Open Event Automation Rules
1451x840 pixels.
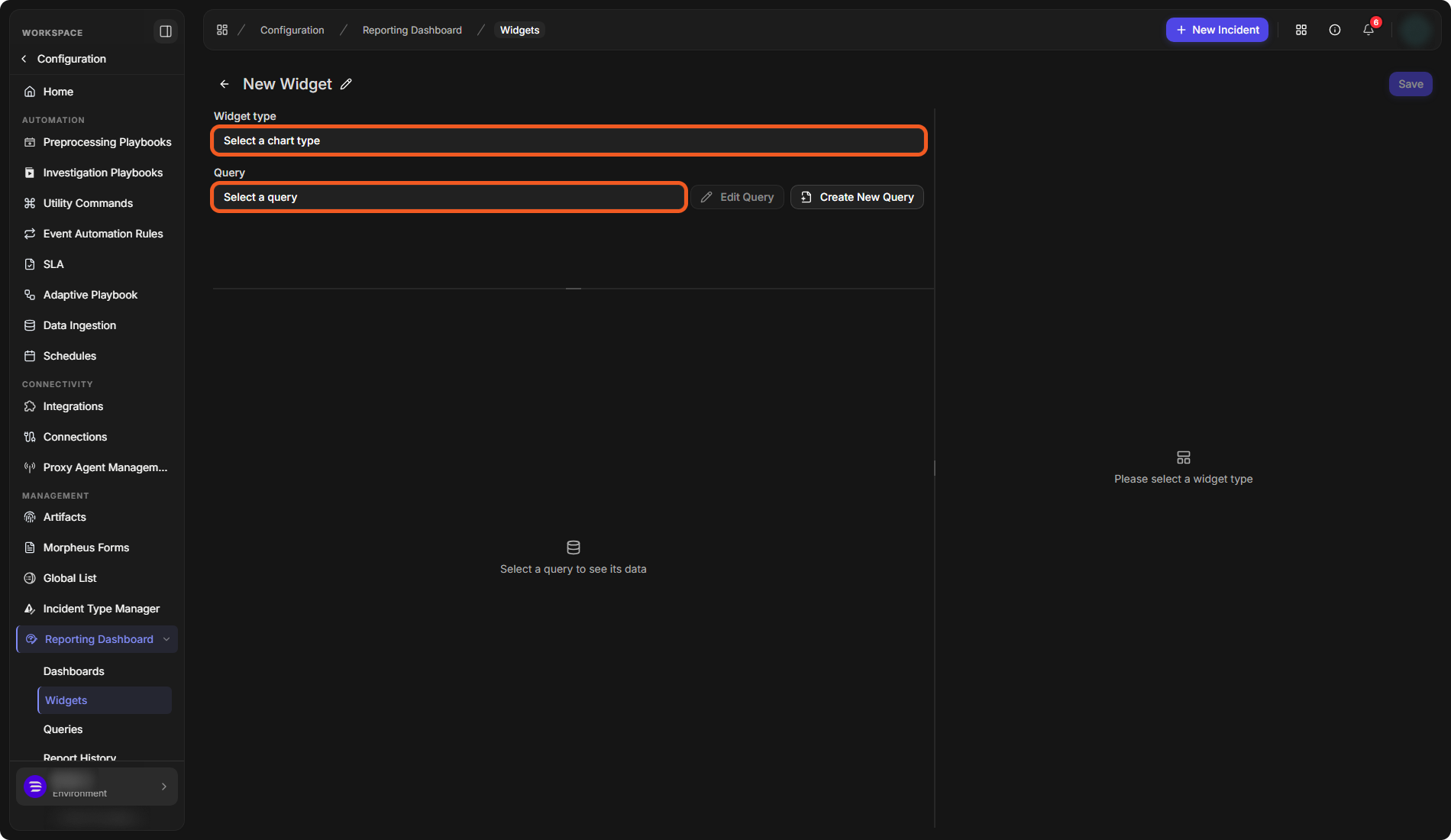(x=97, y=234)
